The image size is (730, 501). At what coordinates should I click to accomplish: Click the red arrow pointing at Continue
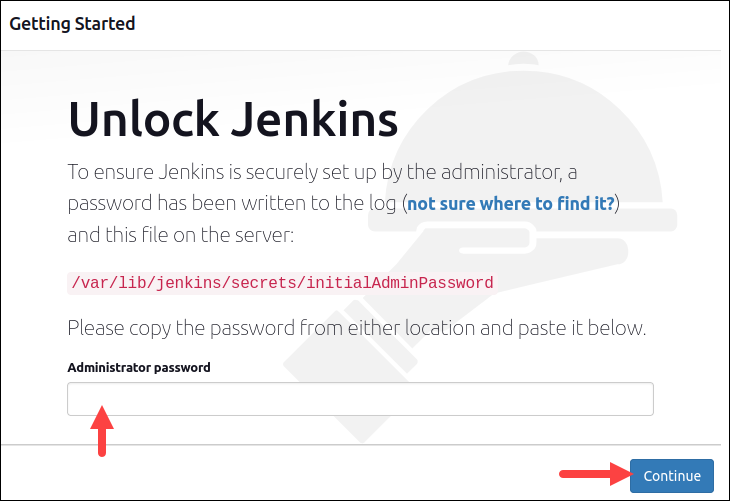[592, 475]
